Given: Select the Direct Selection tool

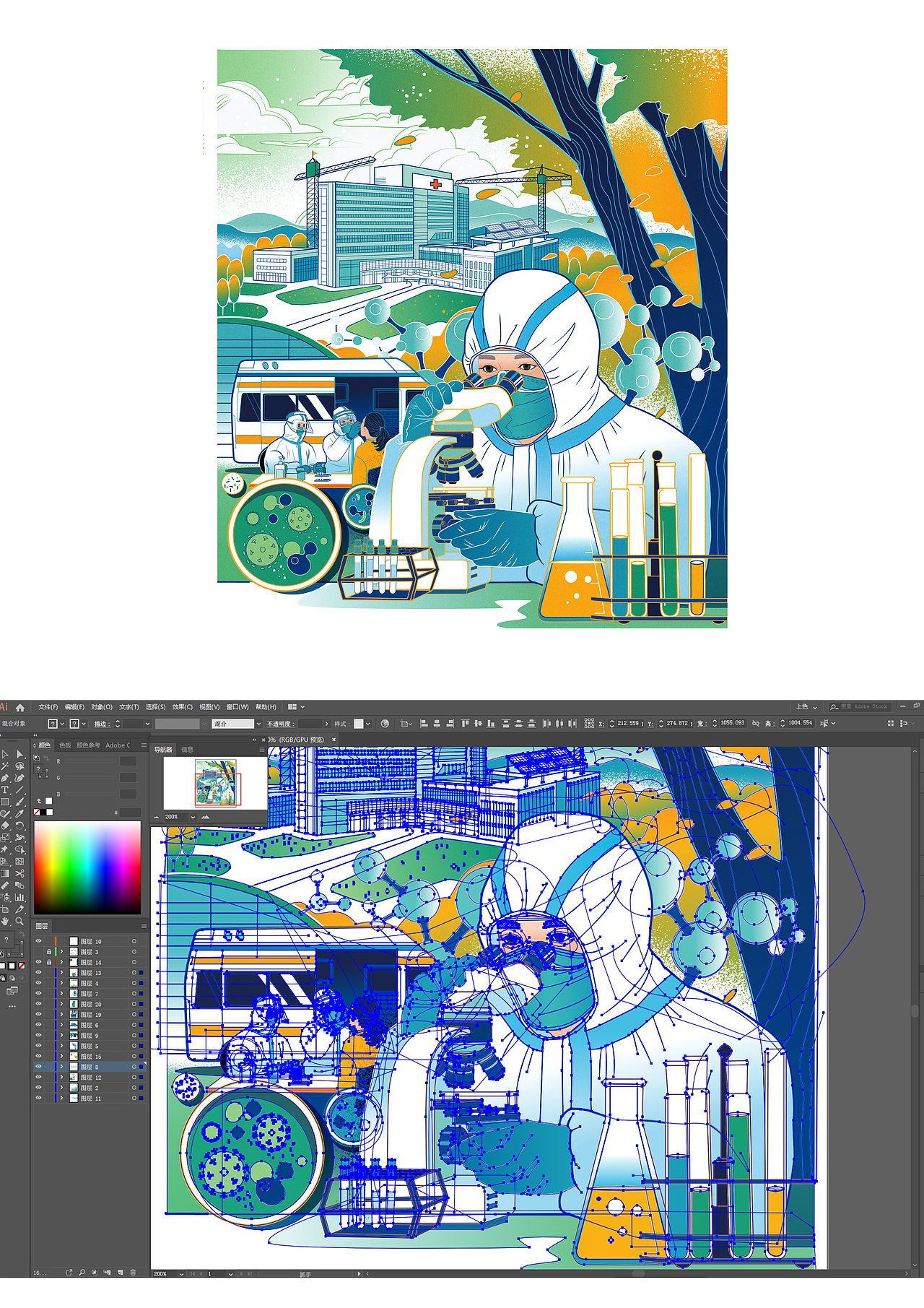Looking at the screenshot, I should point(19,754).
